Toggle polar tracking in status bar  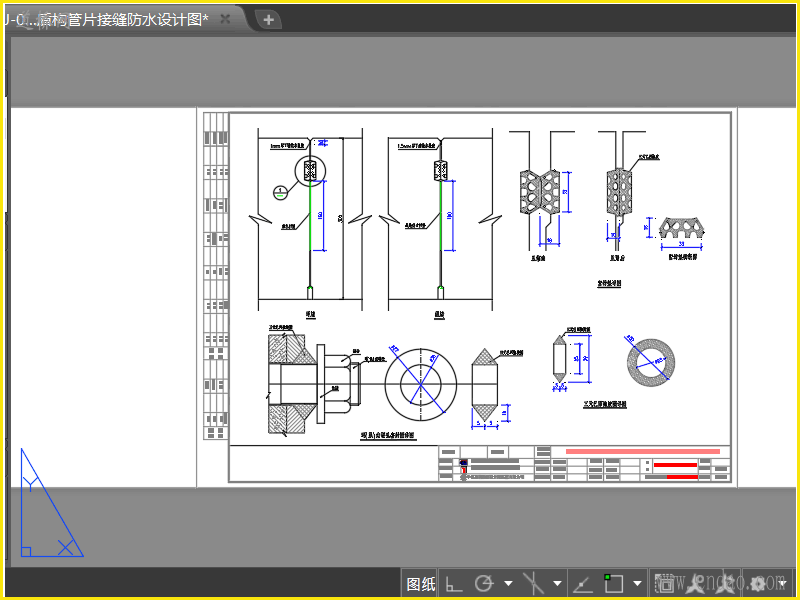coord(484,584)
